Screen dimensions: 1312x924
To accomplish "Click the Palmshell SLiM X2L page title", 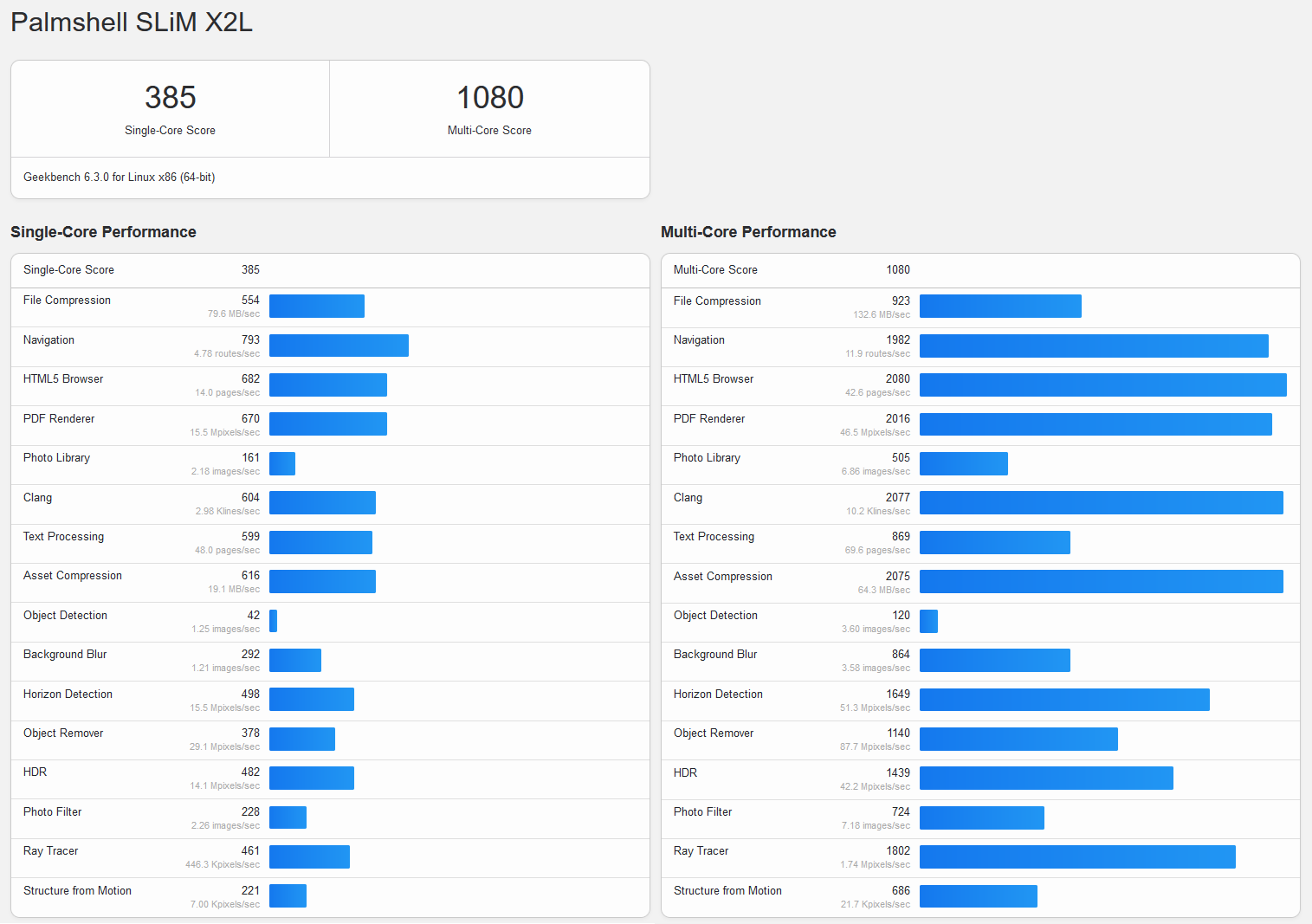I will point(132,22).
